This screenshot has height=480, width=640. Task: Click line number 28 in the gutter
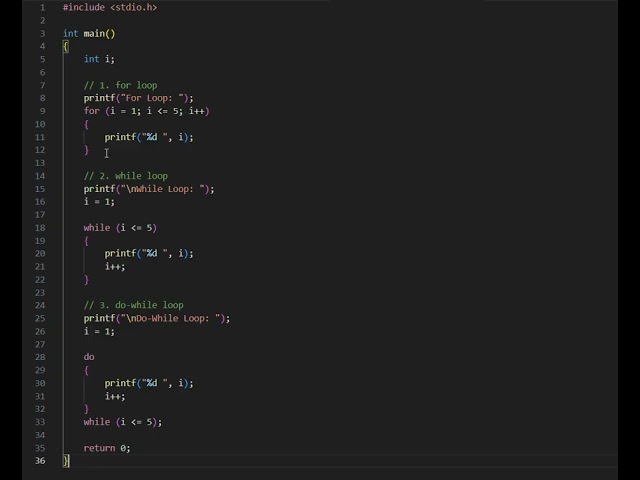[x=40, y=357]
